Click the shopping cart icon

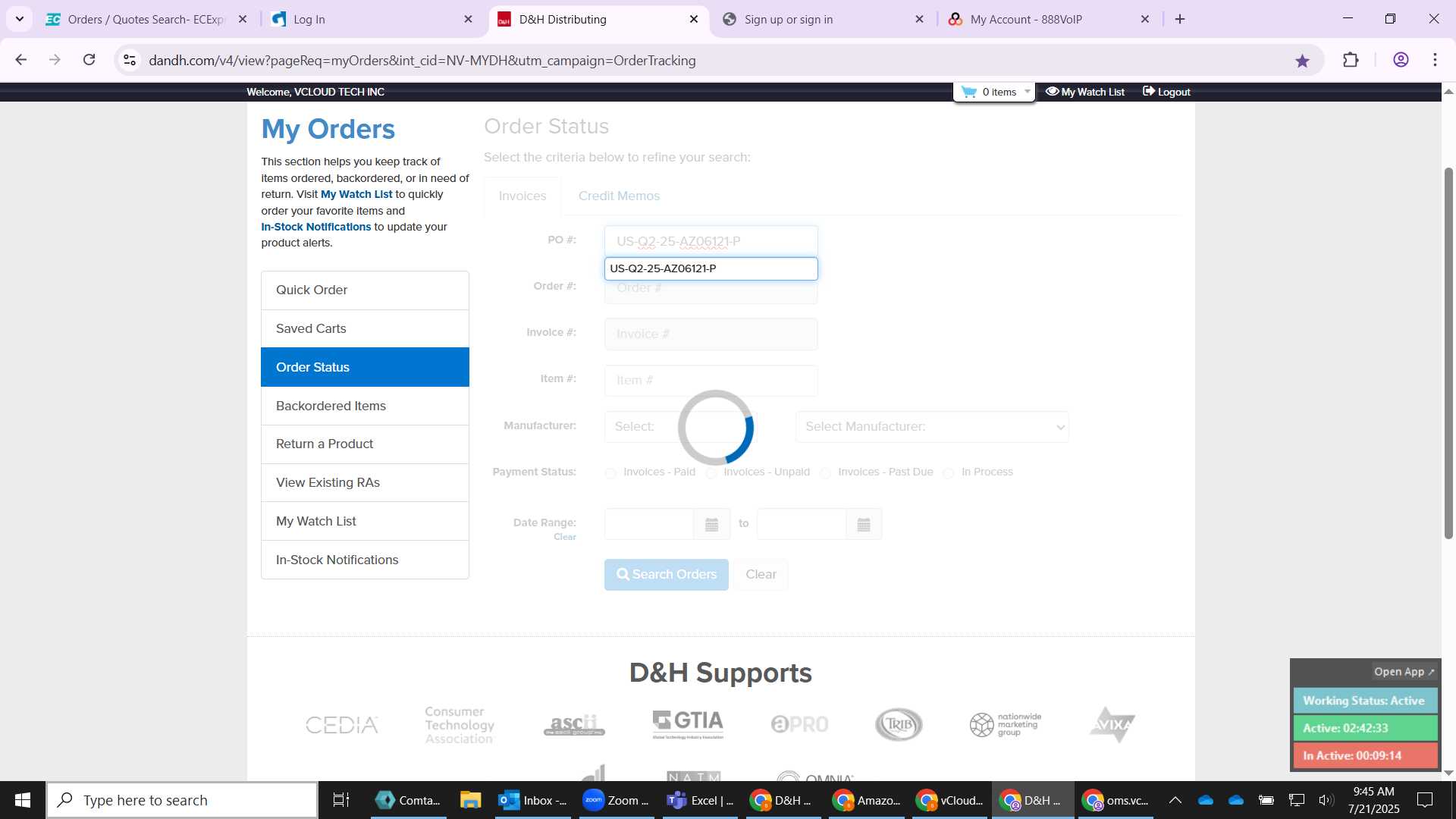coord(969,92)
